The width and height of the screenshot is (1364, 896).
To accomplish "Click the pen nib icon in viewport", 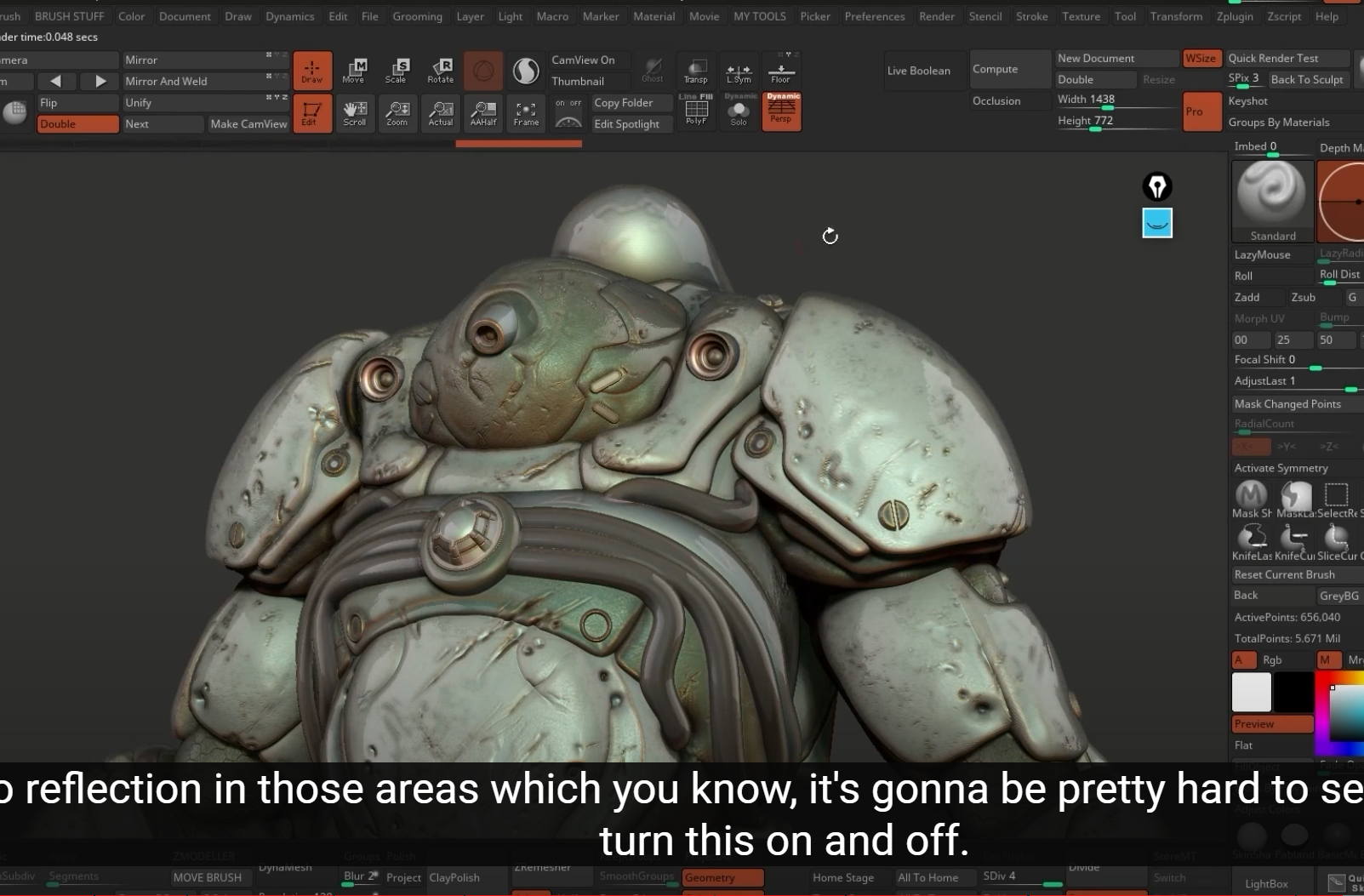I will (x=1157, y=186).
